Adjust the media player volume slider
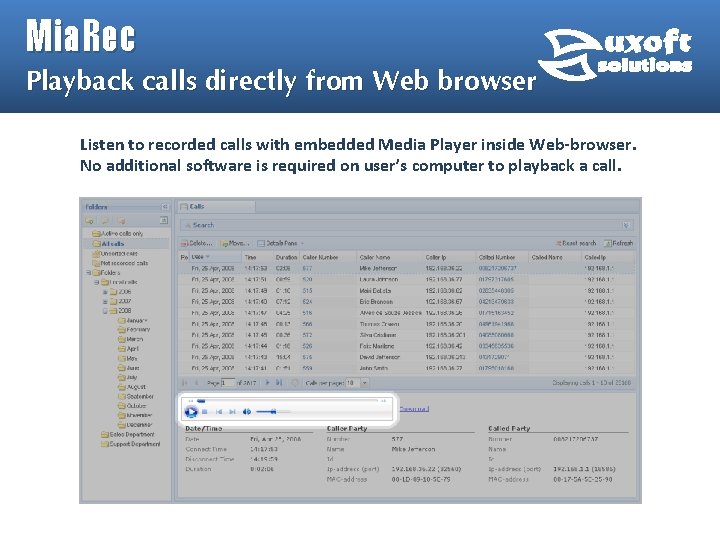Screen dimensions: 720x540 pos(273,412)
